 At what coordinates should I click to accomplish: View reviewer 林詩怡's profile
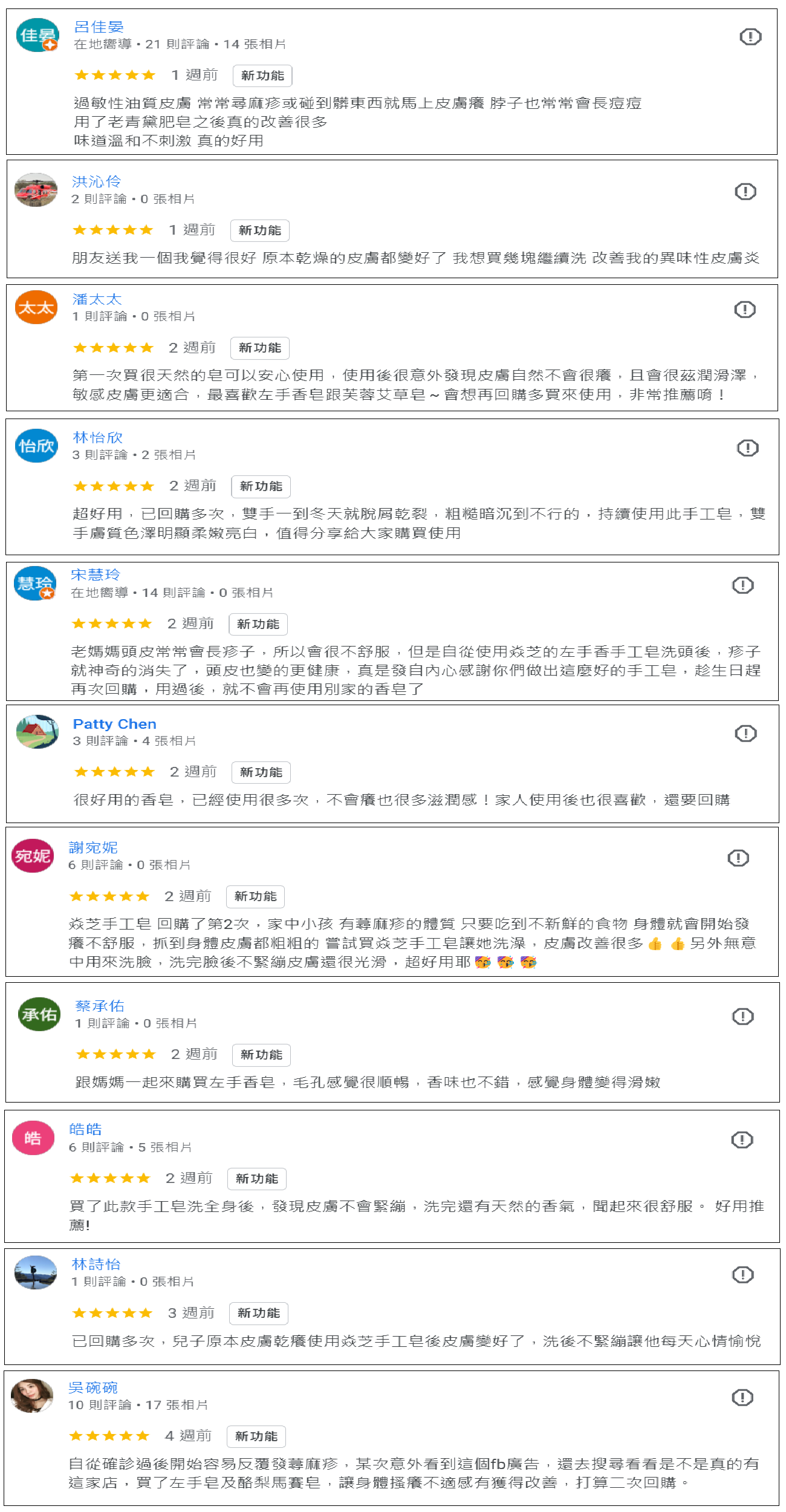tap(97, 1264)
